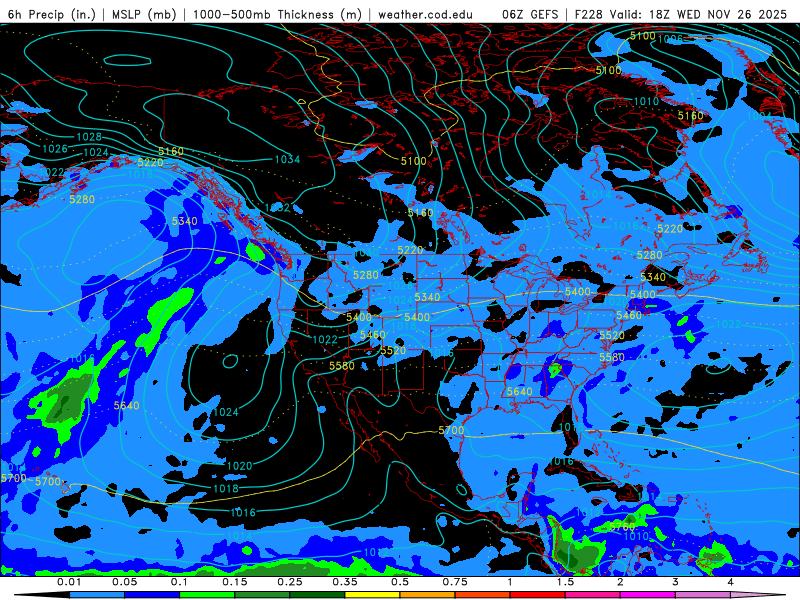
Task: Select the red 1 inch legend swatch
Action: tap(538, 595)
